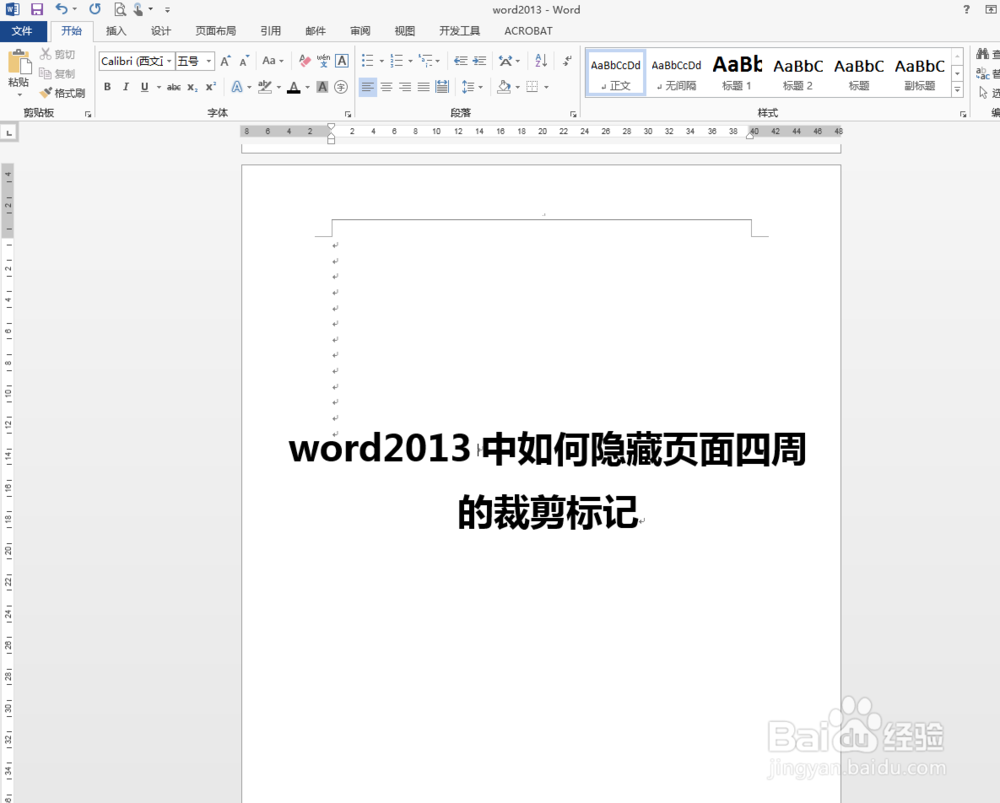Switch to the ACROBAT tab
The height and width of the screenshot is (803, 1000).
[528, 31]
